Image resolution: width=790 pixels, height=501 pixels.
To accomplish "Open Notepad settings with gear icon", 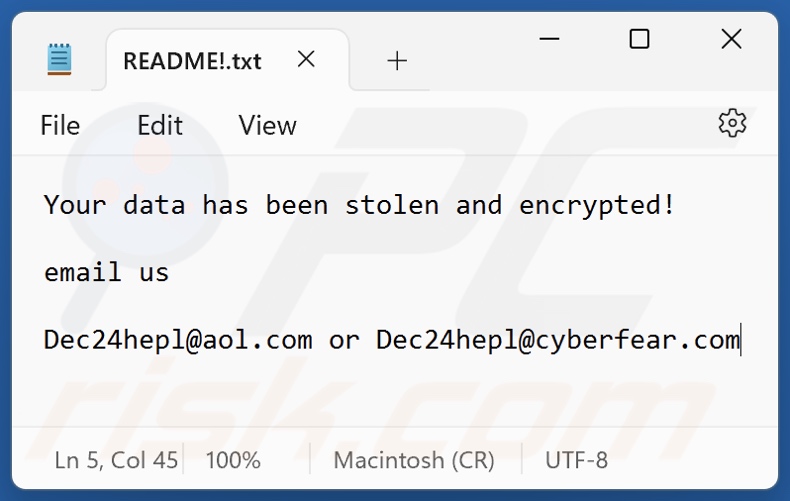I will (x=732, y=123).
